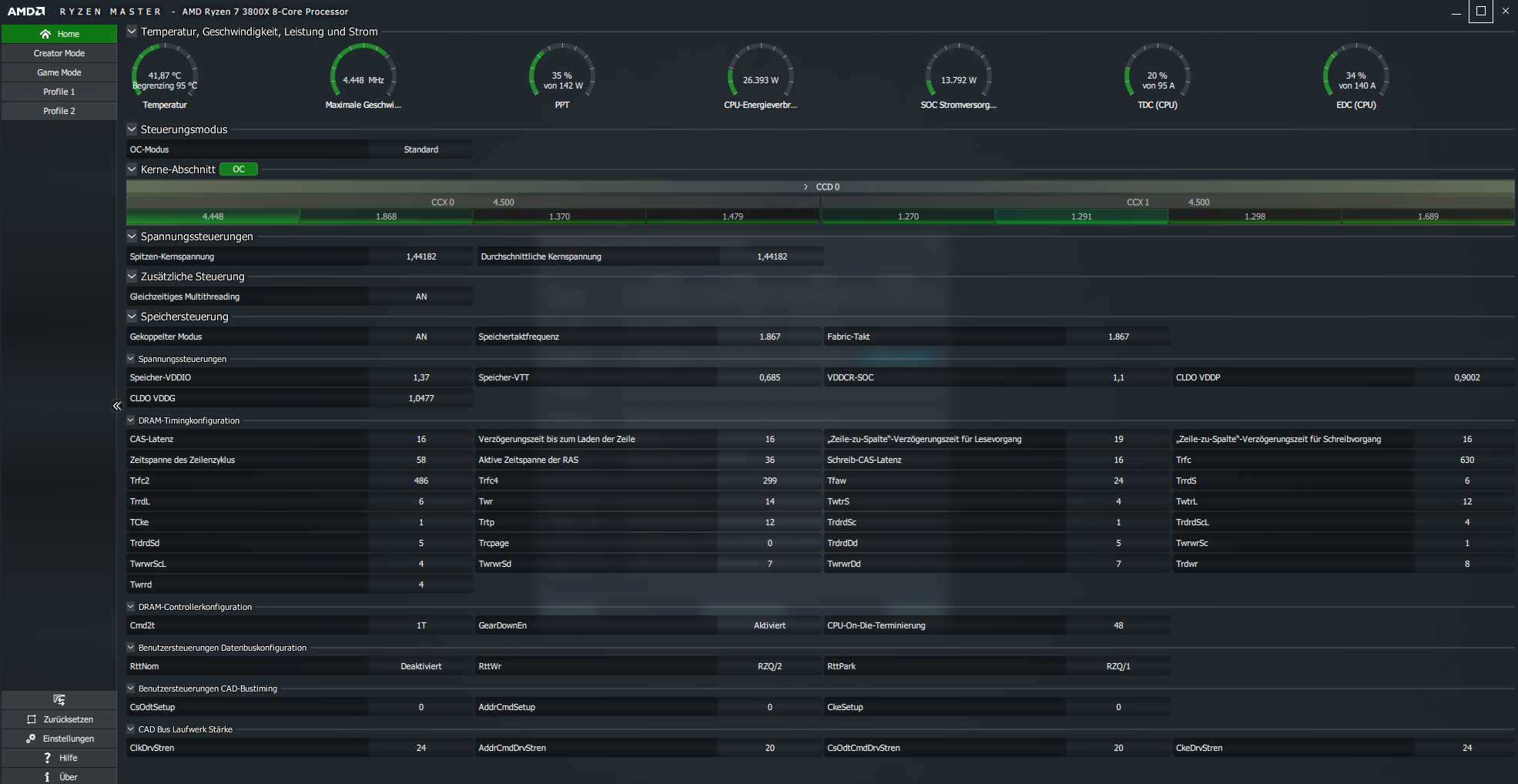Viewport: 1518px width, 784px height.
Task: Collapse the Steuerungsmodus section
Action: pyautogui.click(x=132, y=129)
